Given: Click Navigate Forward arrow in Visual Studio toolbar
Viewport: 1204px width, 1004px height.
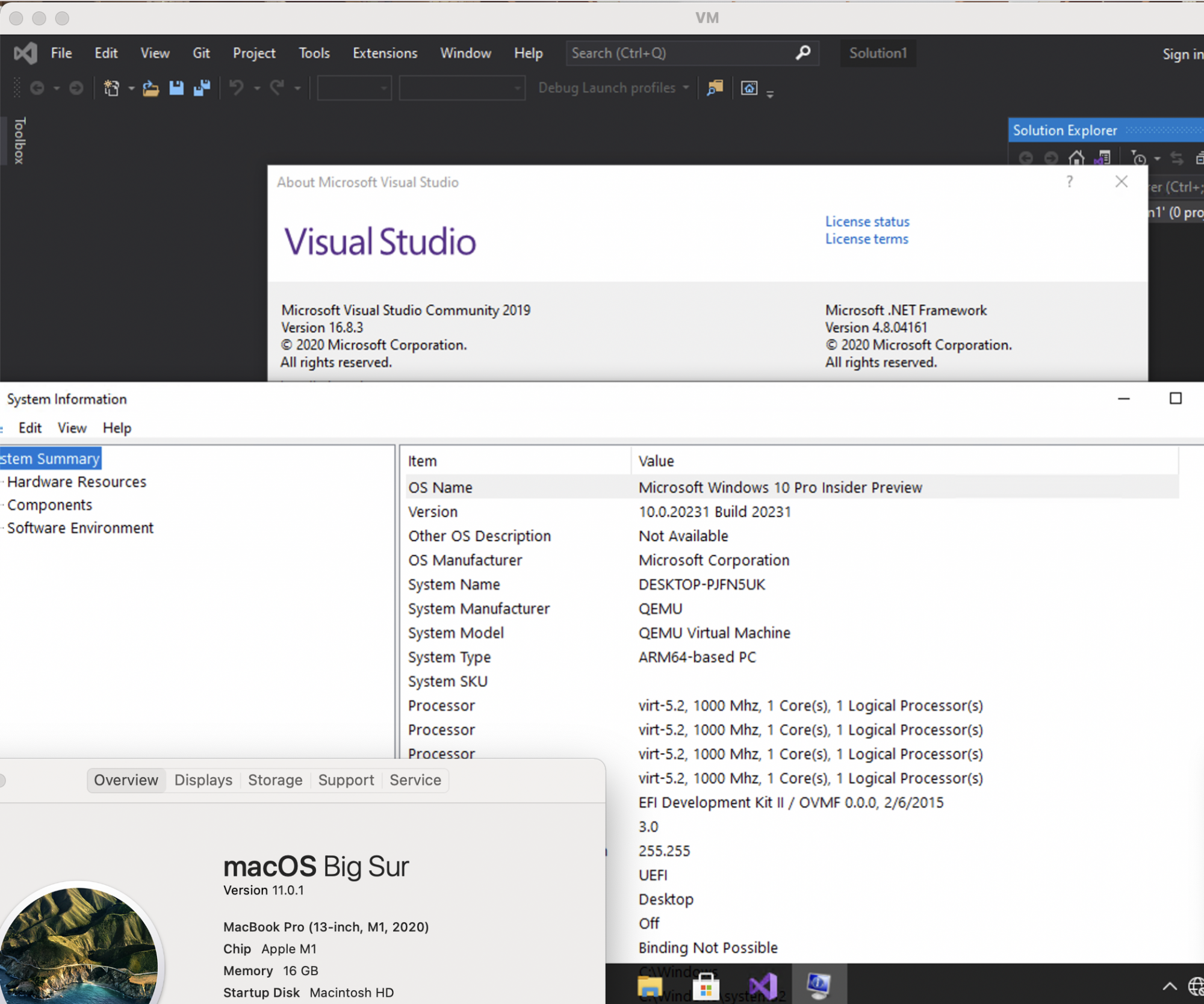Looking at the screenshot, I should 76,88.
